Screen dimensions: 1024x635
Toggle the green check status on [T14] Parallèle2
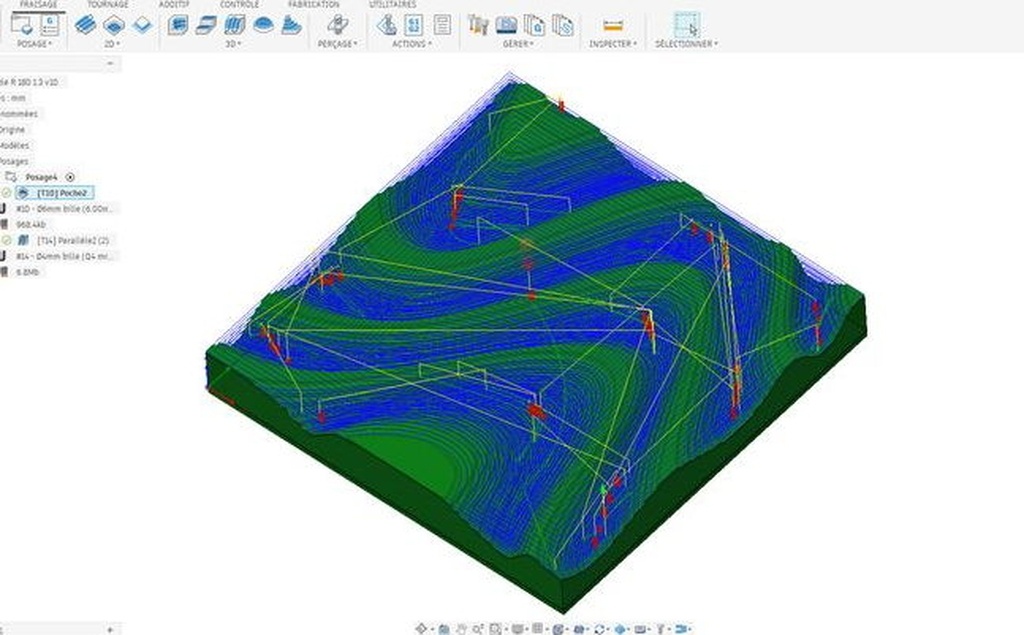6,241
